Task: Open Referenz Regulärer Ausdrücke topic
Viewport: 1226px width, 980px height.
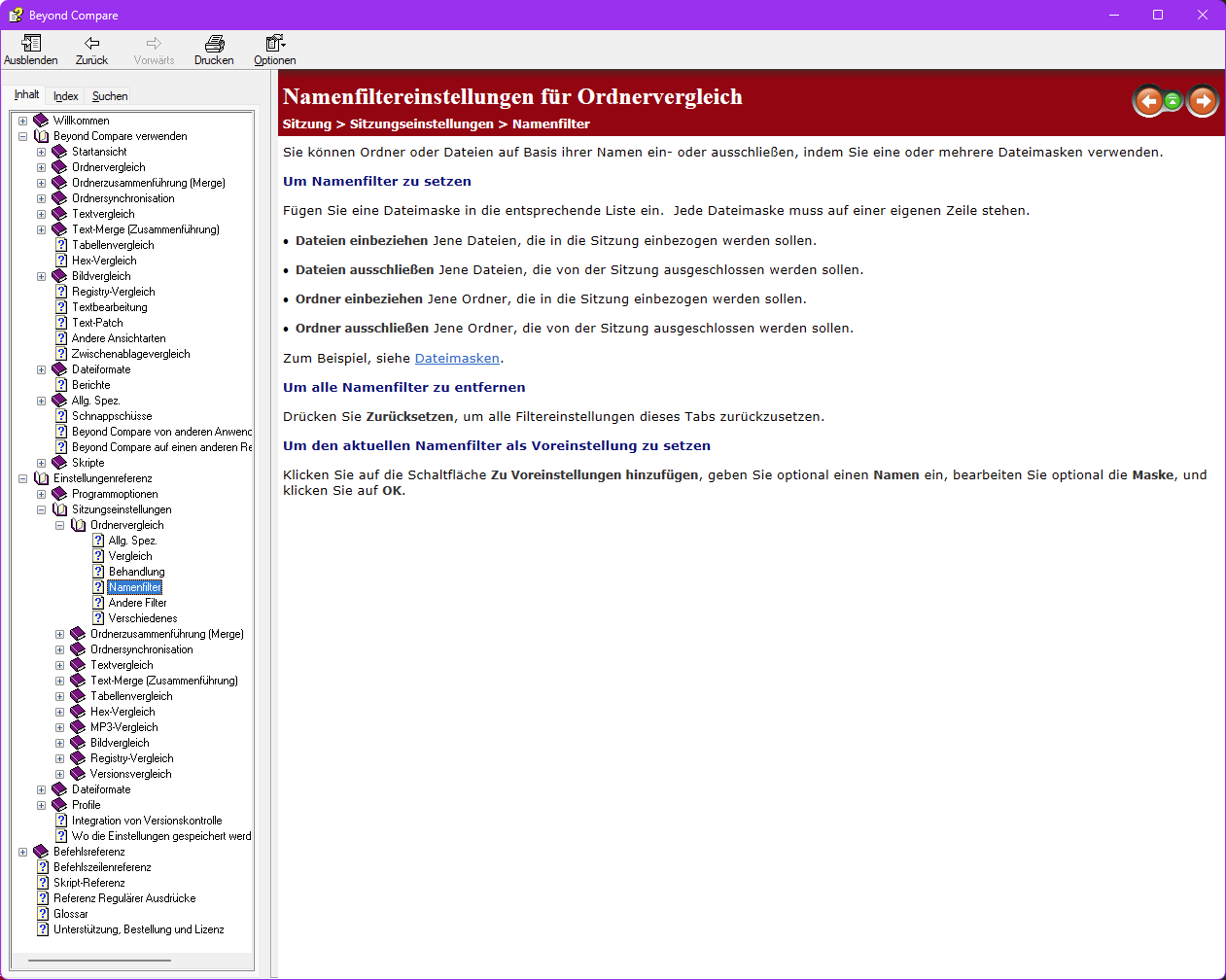Action: pos(124,898)
